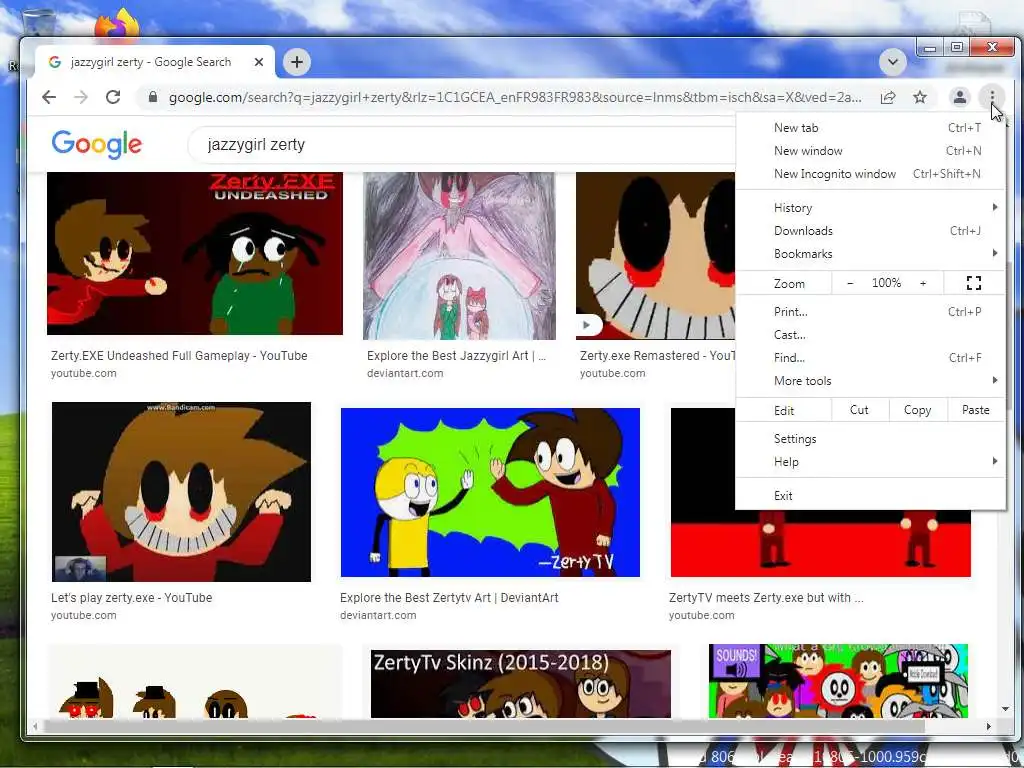This screenshot has width=1024, height=768.
Task: Click Let's play zerty.exe - YouTube link
Action: [131, 598]
